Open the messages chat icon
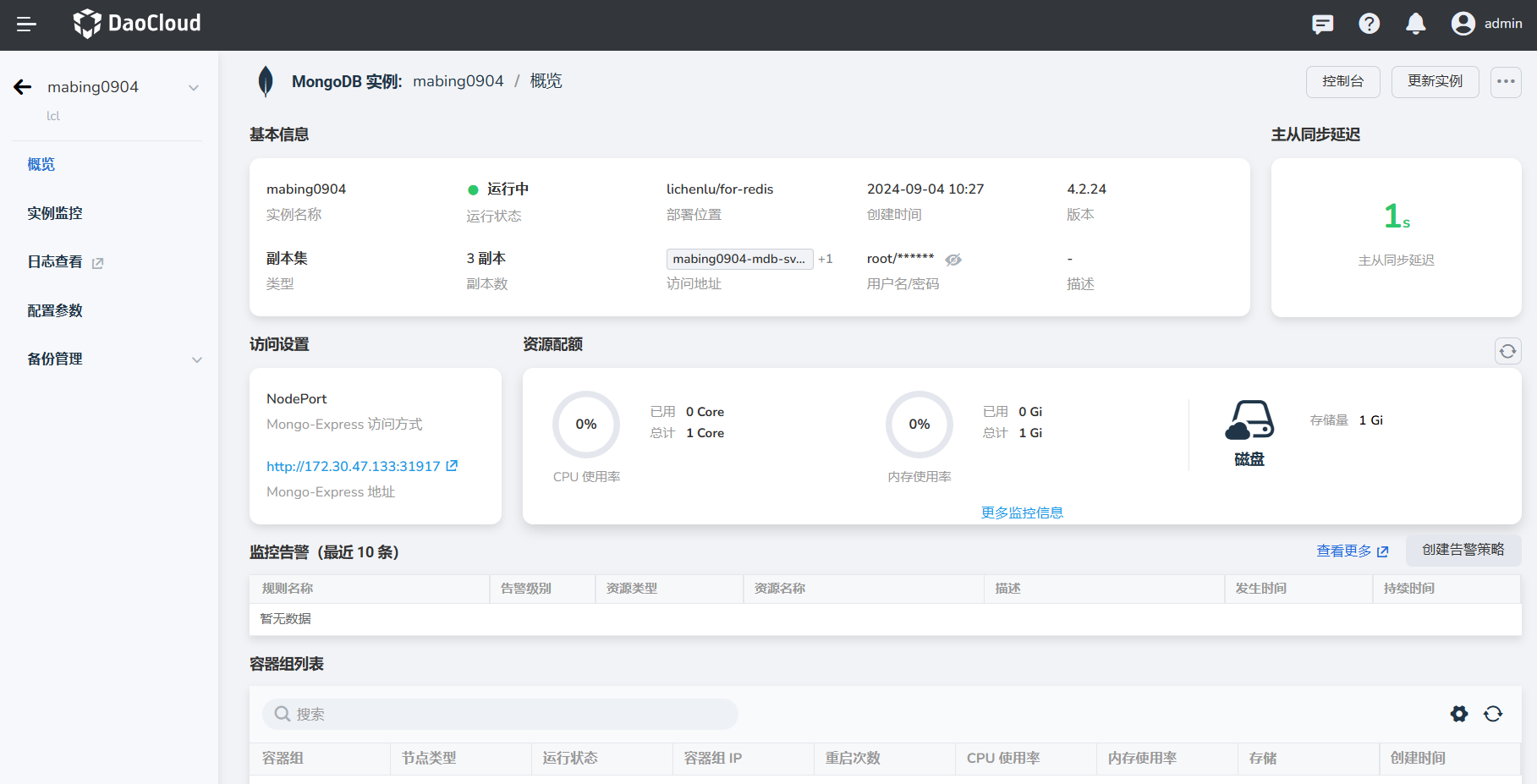 tap(1322, 25)
